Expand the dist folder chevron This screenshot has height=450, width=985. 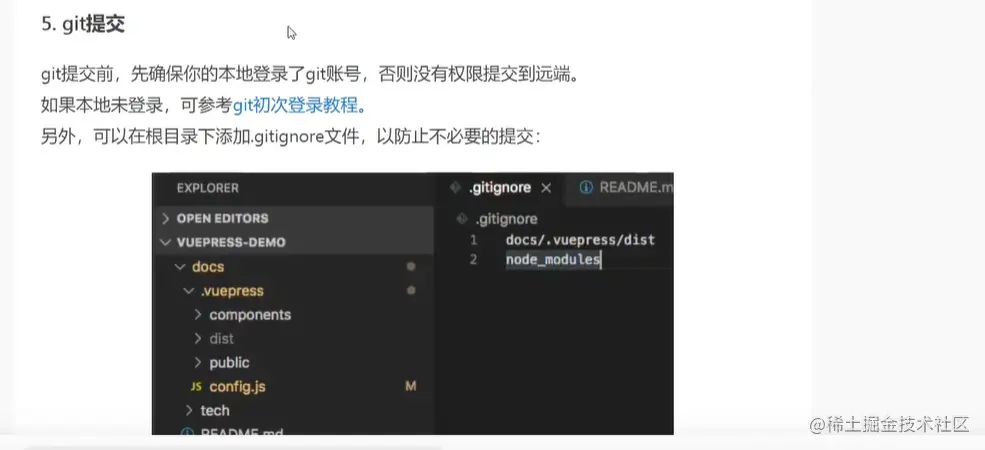(198, 338)
